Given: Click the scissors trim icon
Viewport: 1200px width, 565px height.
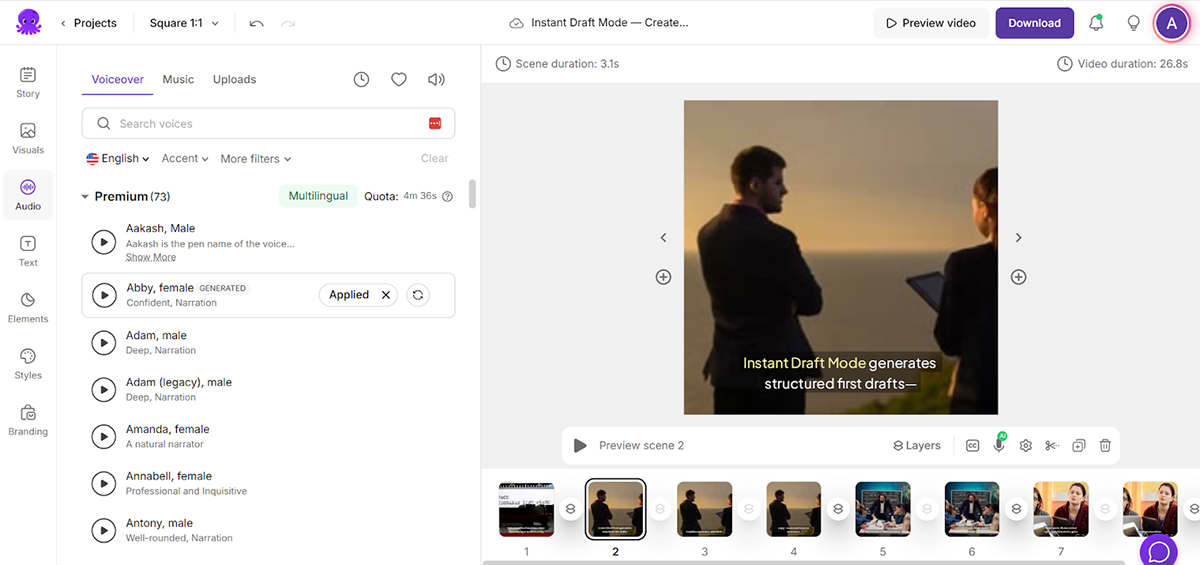Looking at the screenshot, I should point(1052,446).
